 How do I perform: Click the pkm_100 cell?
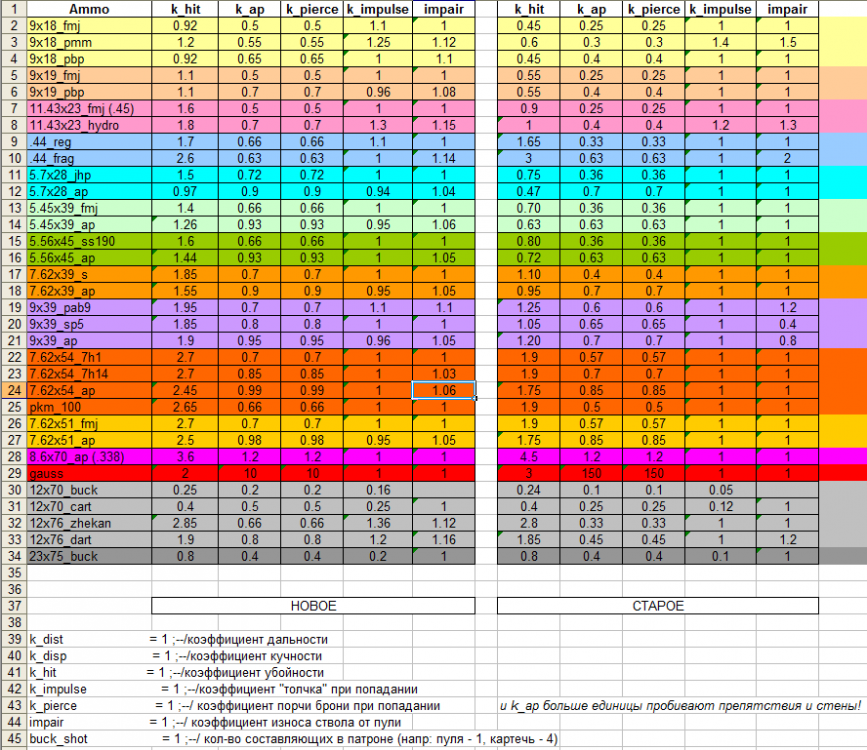tap(89, 407)
